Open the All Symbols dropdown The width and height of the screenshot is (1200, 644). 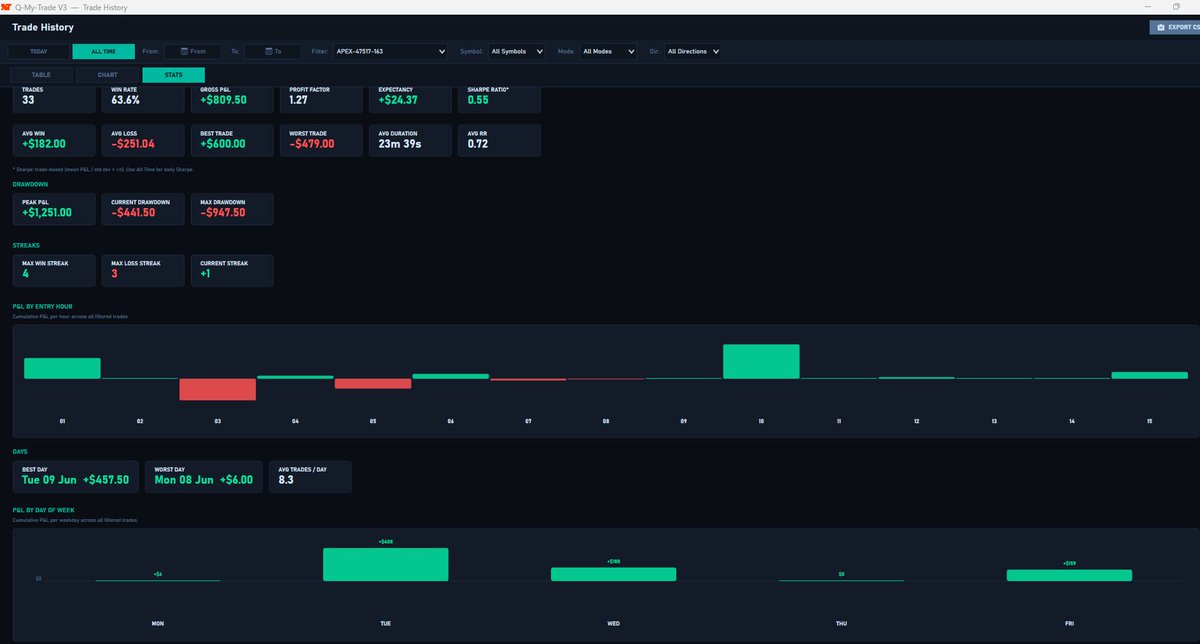[x=517, y=51]
